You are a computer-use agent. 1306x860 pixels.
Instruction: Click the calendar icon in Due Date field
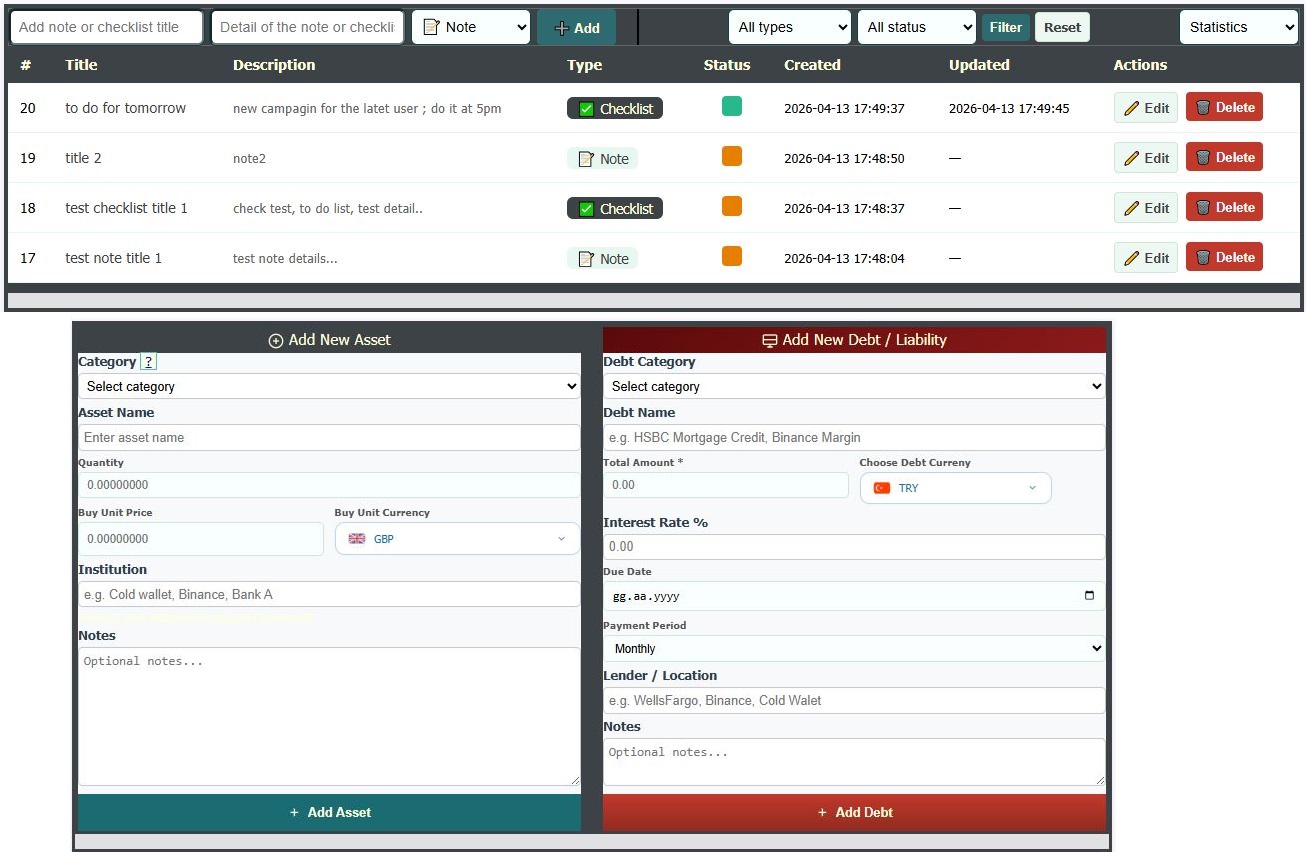[x=1089, y=596]
